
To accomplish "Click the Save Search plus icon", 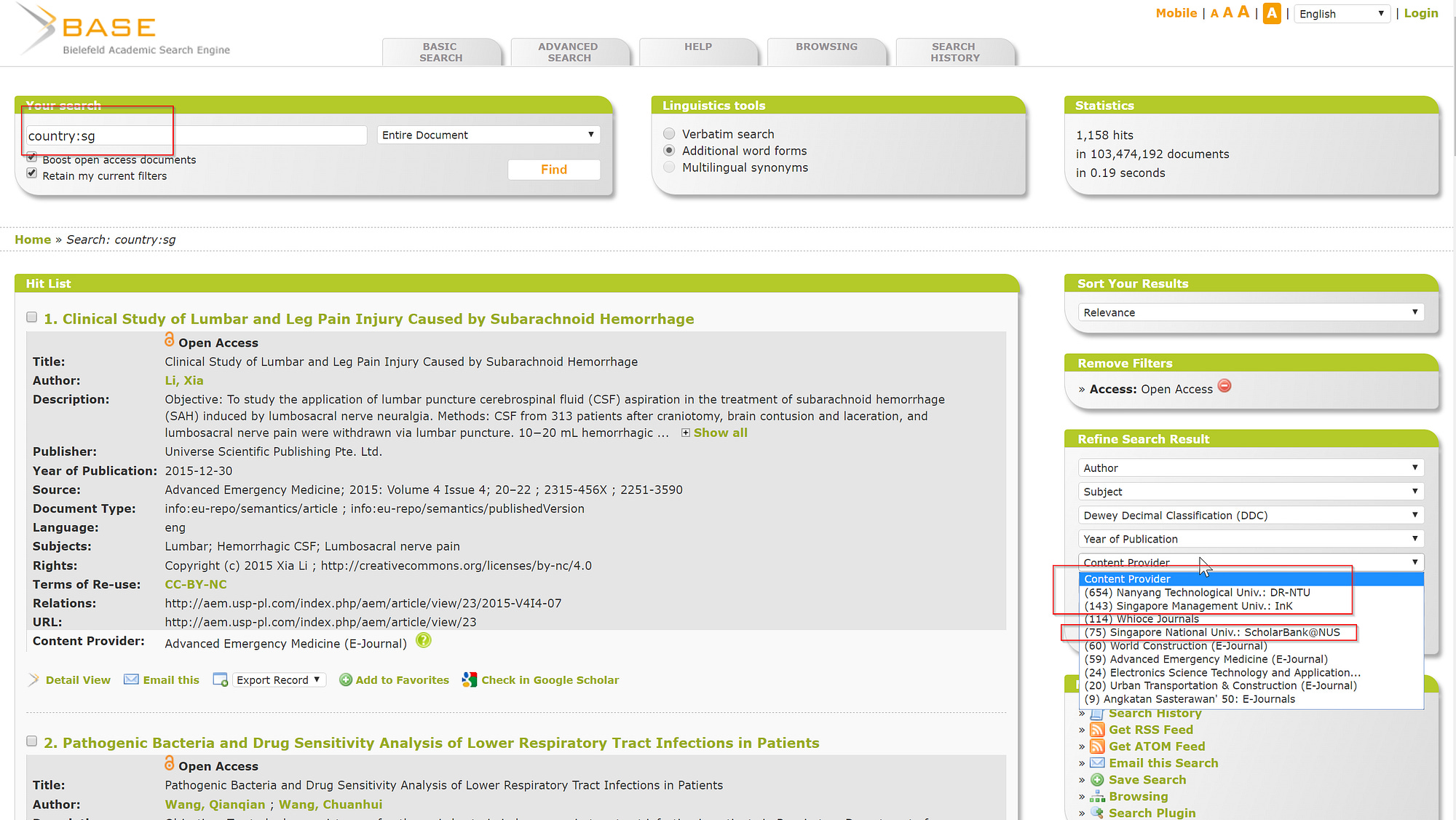I will (x=1097, y=780).
